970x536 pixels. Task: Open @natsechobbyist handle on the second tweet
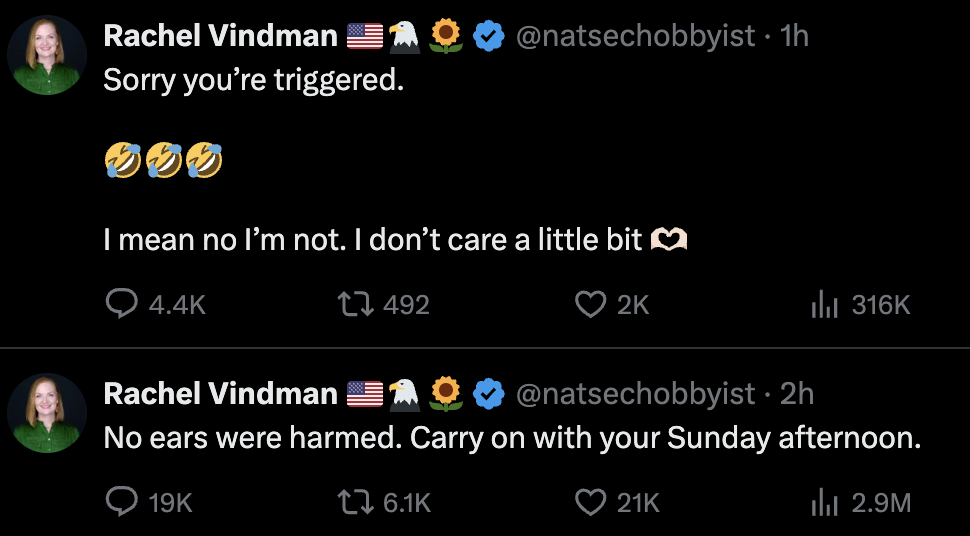tap(635, 395)
